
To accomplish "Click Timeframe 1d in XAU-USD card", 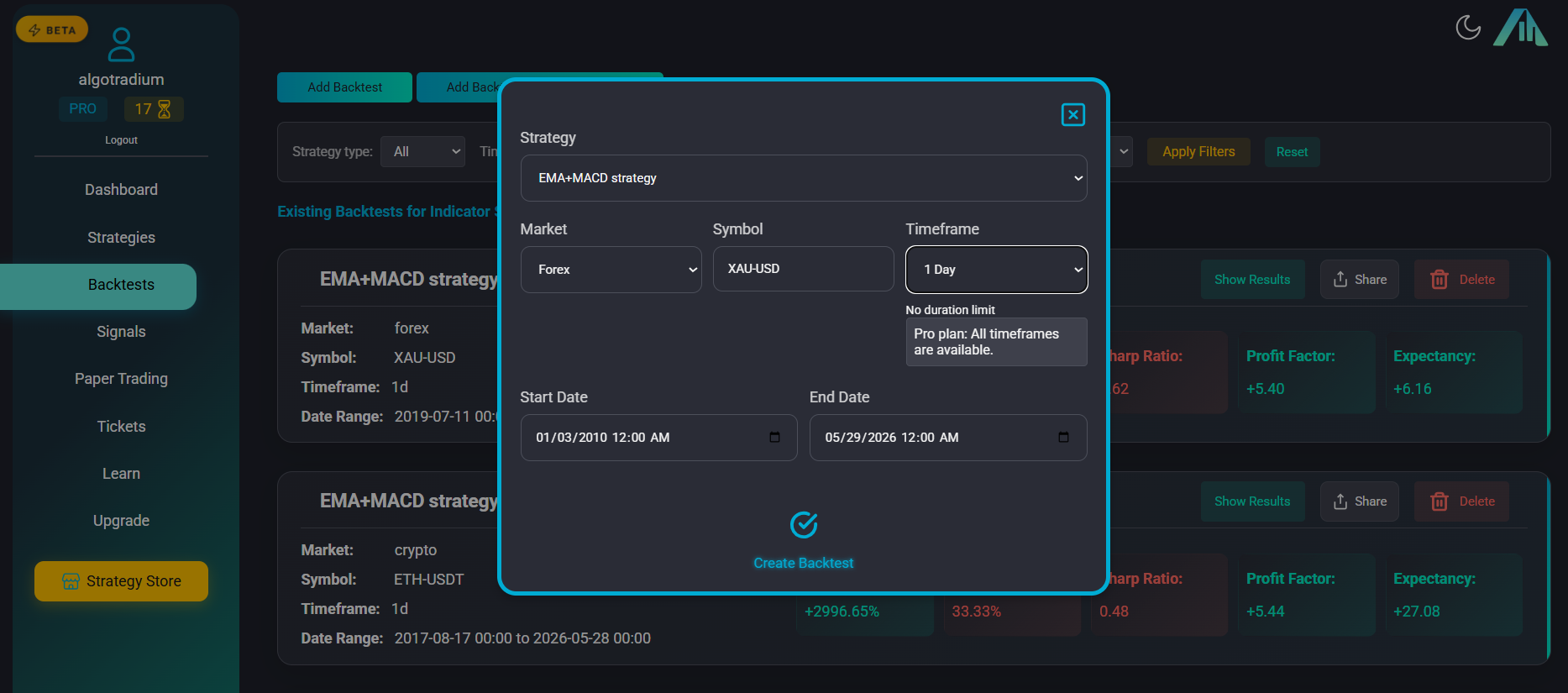I will pyautogui.click(x=399, y=387).
